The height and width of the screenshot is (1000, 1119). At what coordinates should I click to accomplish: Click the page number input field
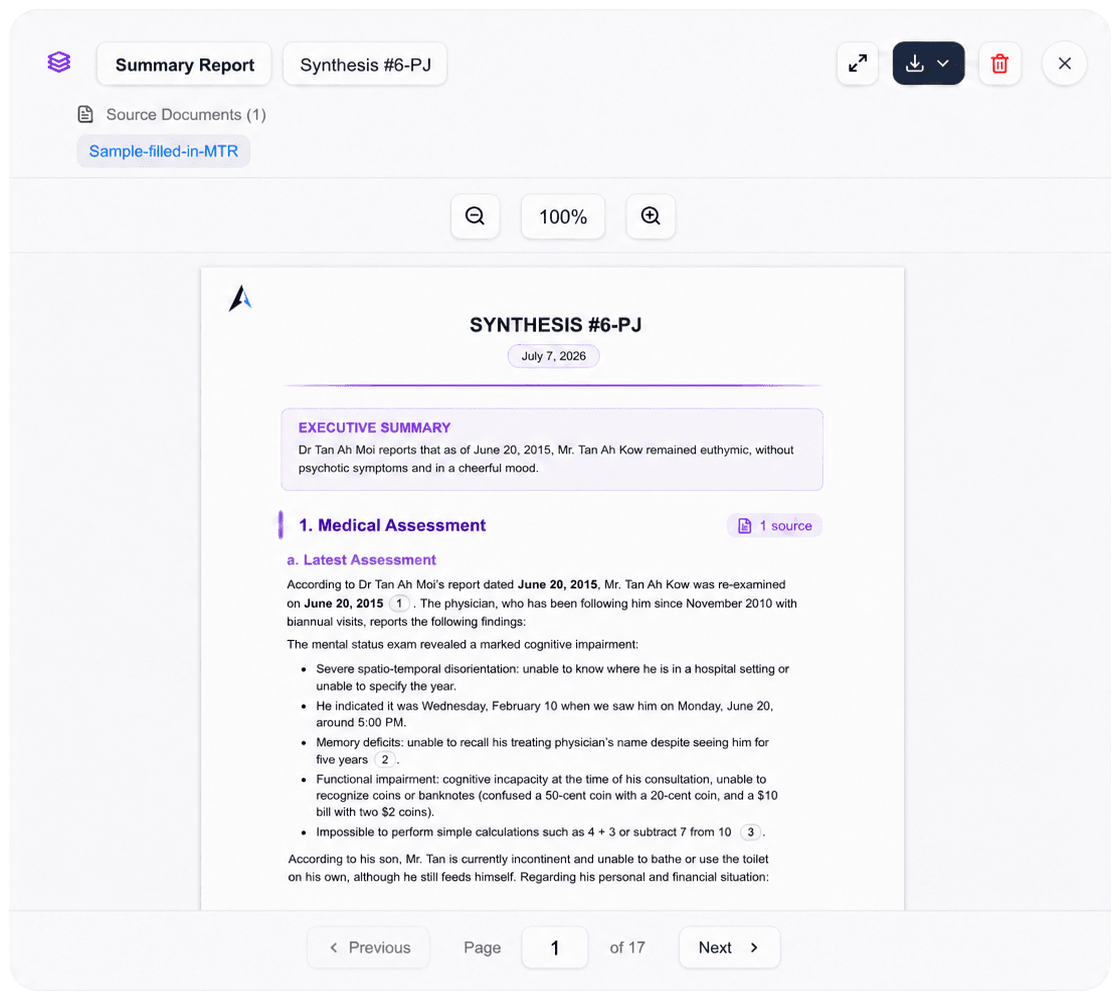pyautogui.click(x=555, y=948)
